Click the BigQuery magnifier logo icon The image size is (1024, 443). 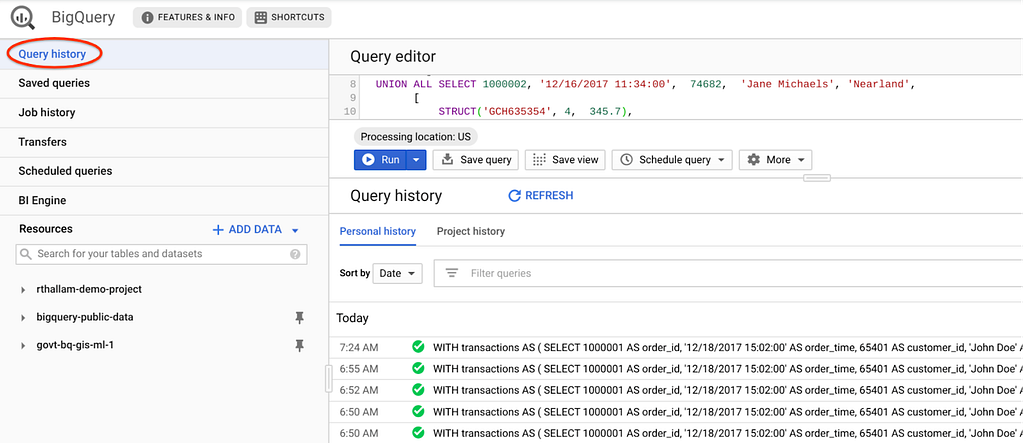pyautogui.click(x=24, y=18)
